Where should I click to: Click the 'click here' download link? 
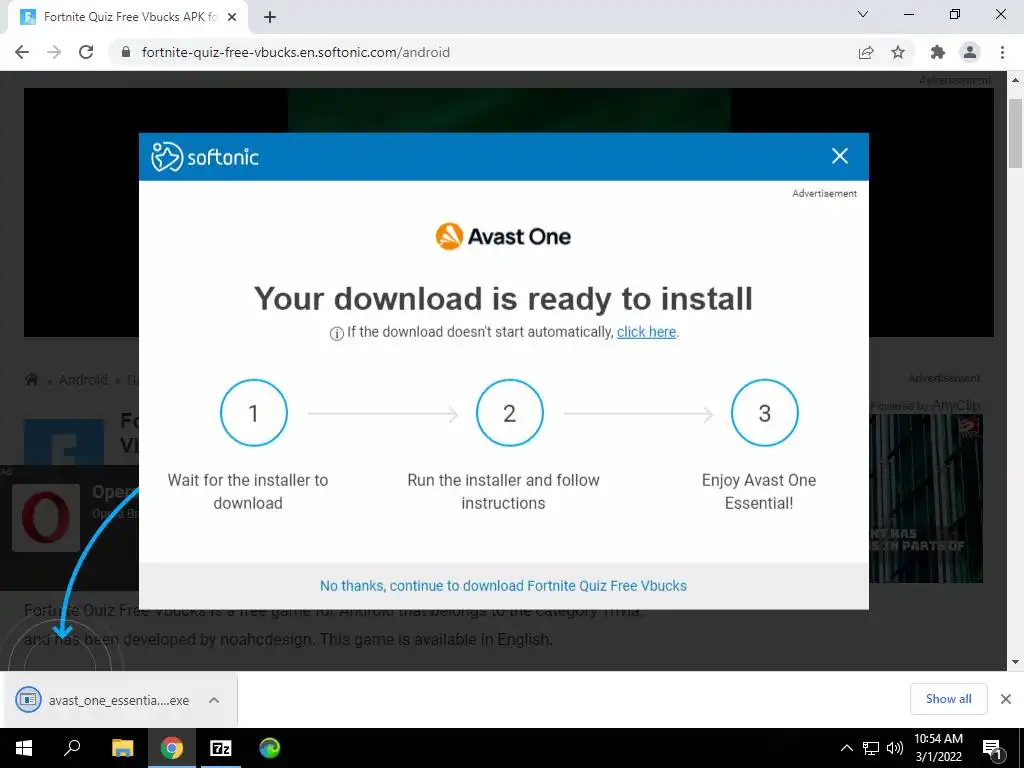(x=646, y=332)
